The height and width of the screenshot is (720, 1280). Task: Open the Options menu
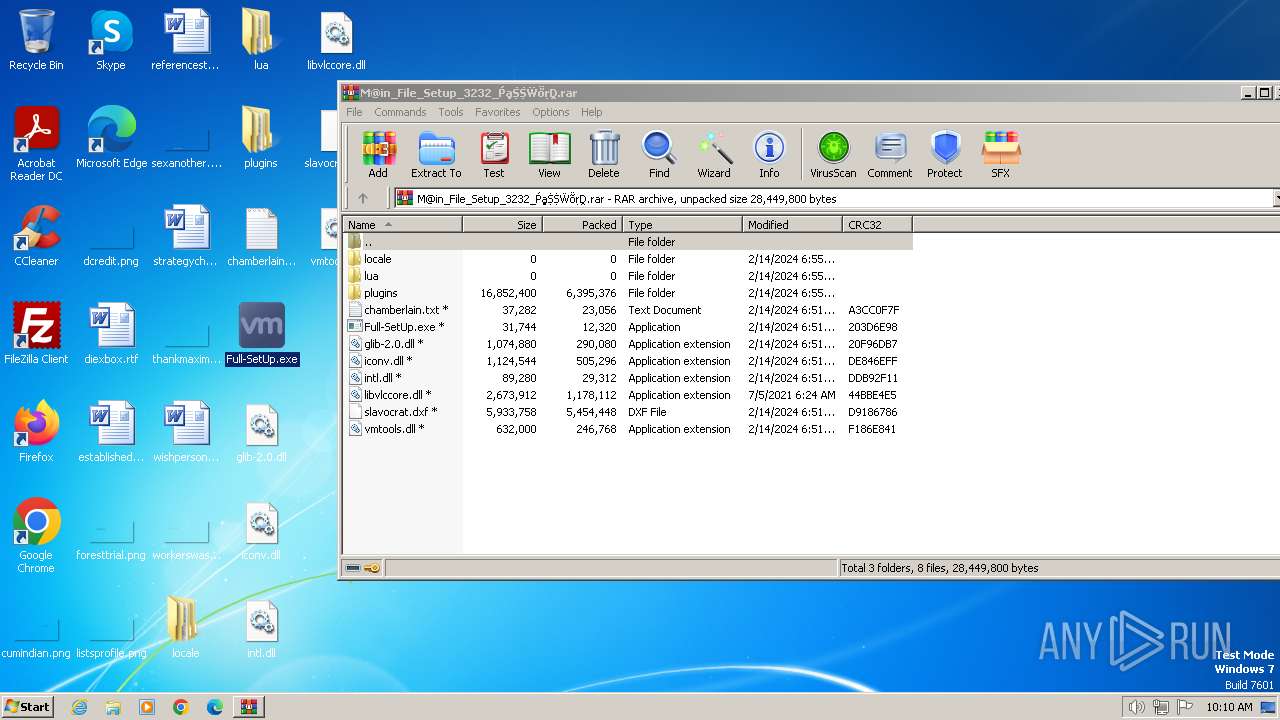pos(551,112)
